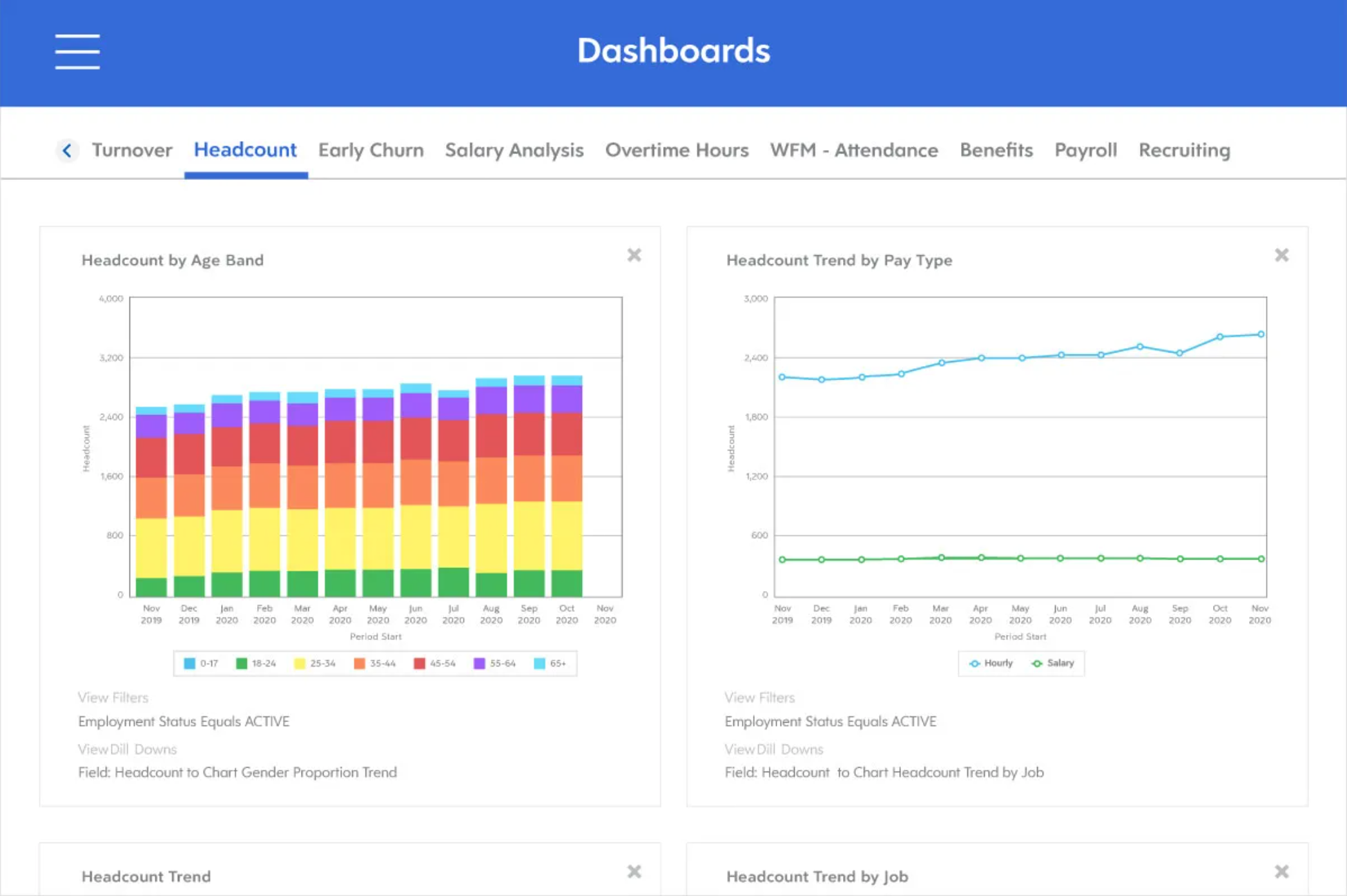Close the Headcount by Age Band card
1347x896 pixels.
tap(634, 255)
